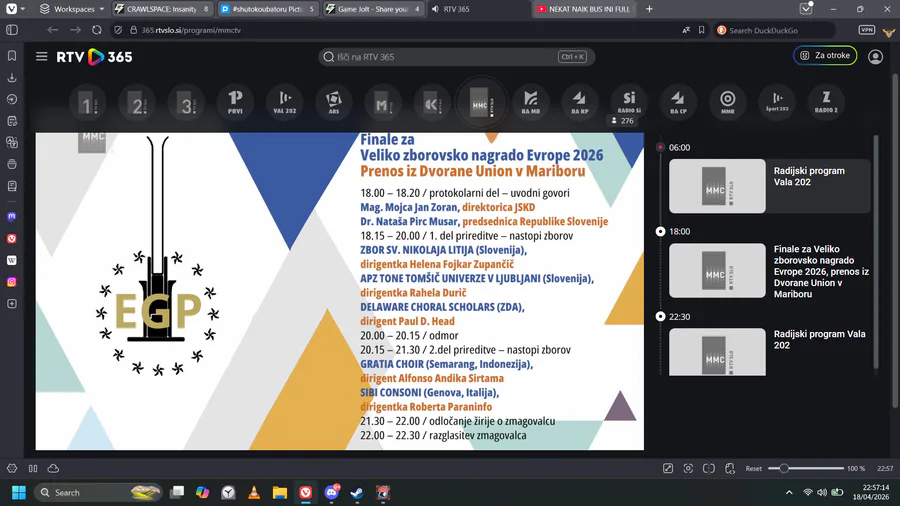Focus the Search DuckDuckGo field

775,30
